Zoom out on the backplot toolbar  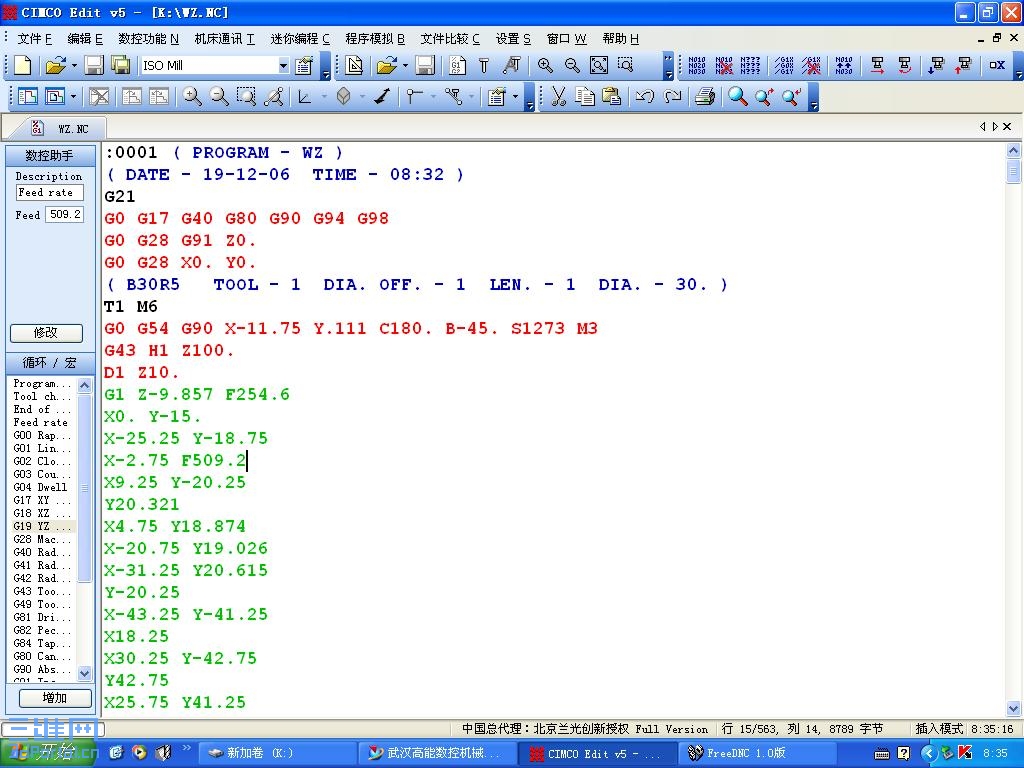tap(572, 65)
